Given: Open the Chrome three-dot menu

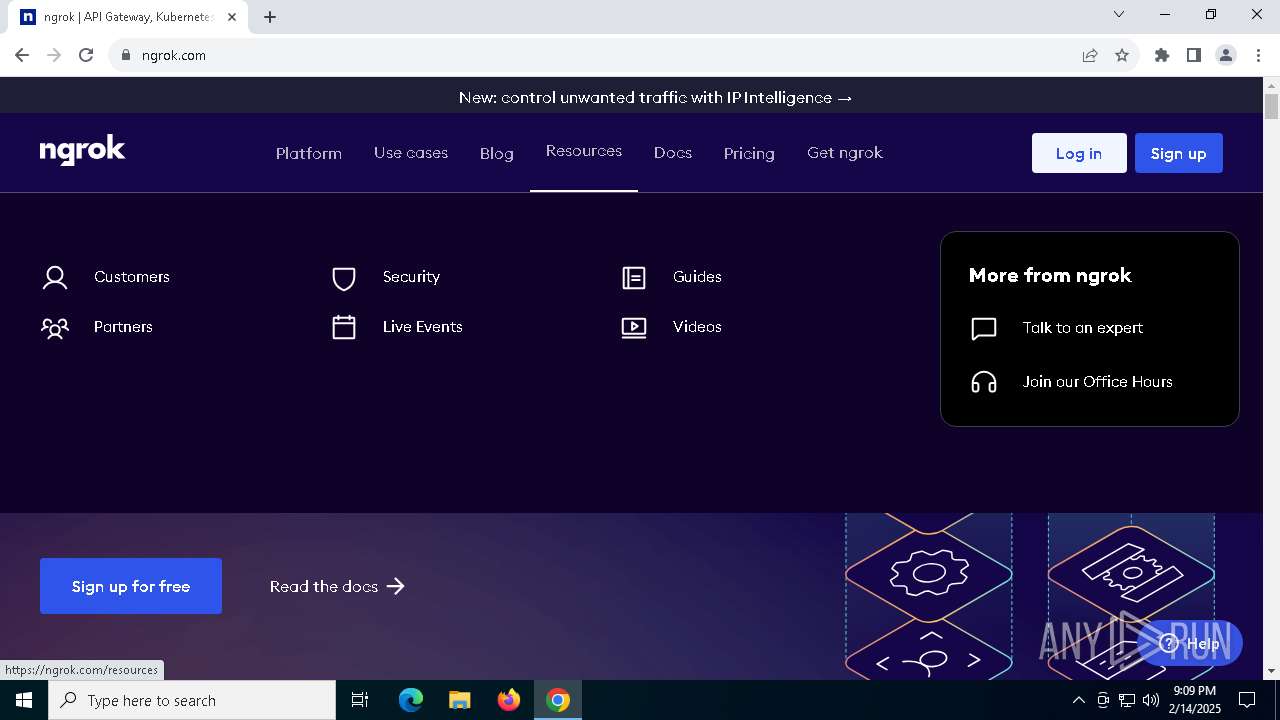Looking at the screenshot, I should click(x=1258, y=55).
